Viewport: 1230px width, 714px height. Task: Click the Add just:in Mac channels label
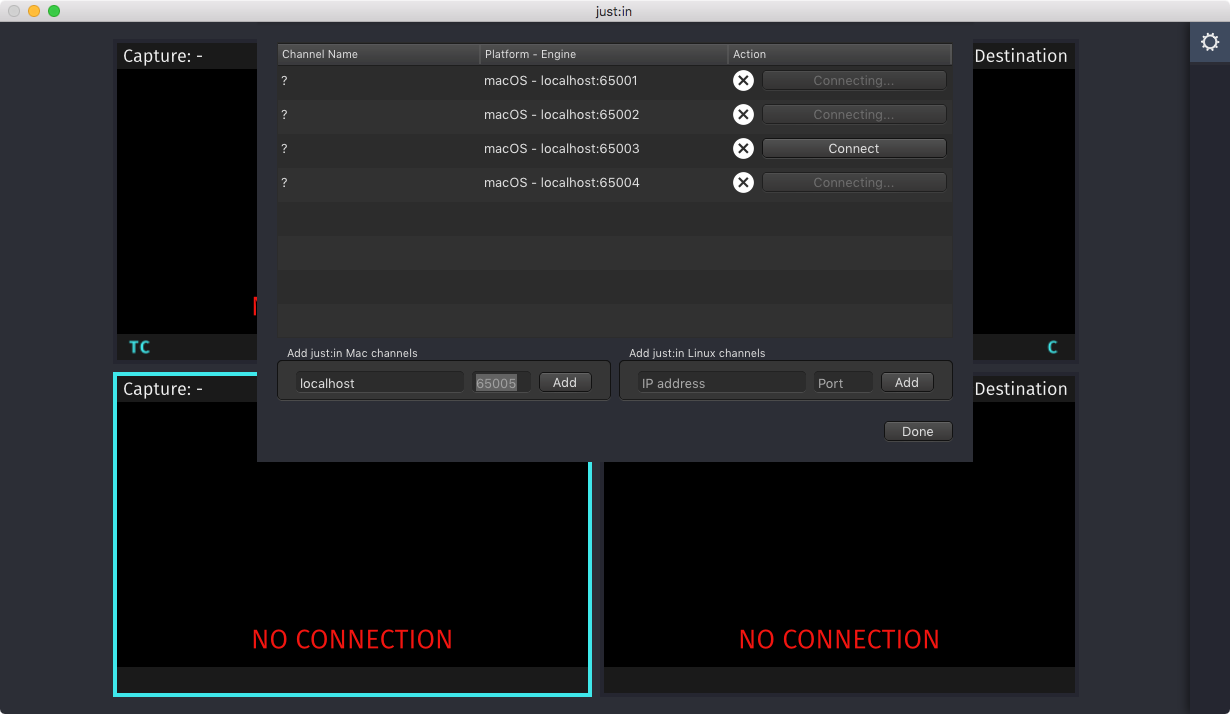click(352, 353)
